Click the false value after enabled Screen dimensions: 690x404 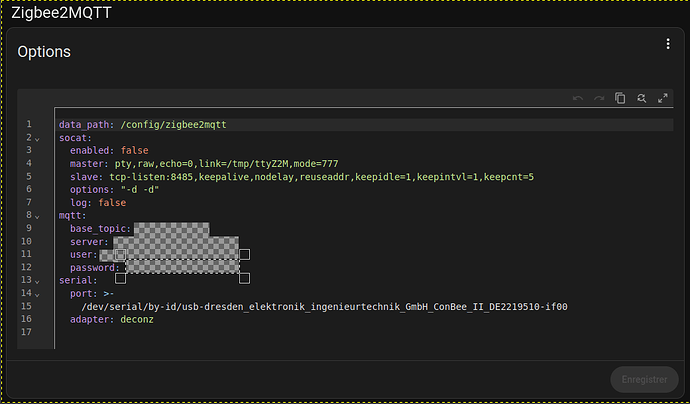tap(135, 151)
